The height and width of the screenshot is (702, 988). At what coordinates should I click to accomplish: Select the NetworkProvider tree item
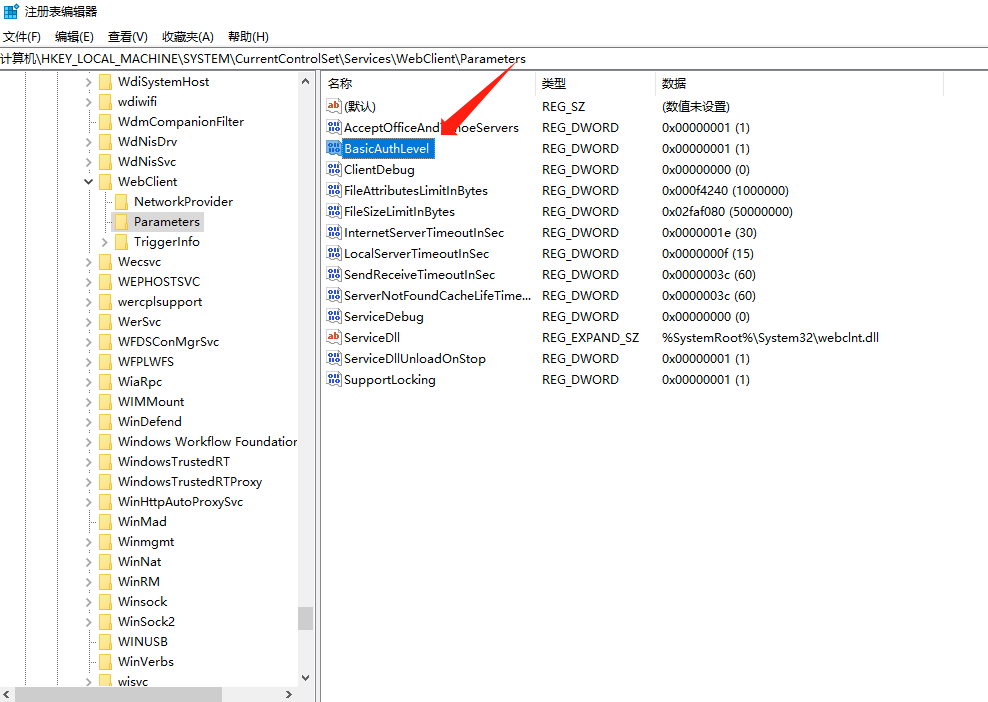click(183, 202)
